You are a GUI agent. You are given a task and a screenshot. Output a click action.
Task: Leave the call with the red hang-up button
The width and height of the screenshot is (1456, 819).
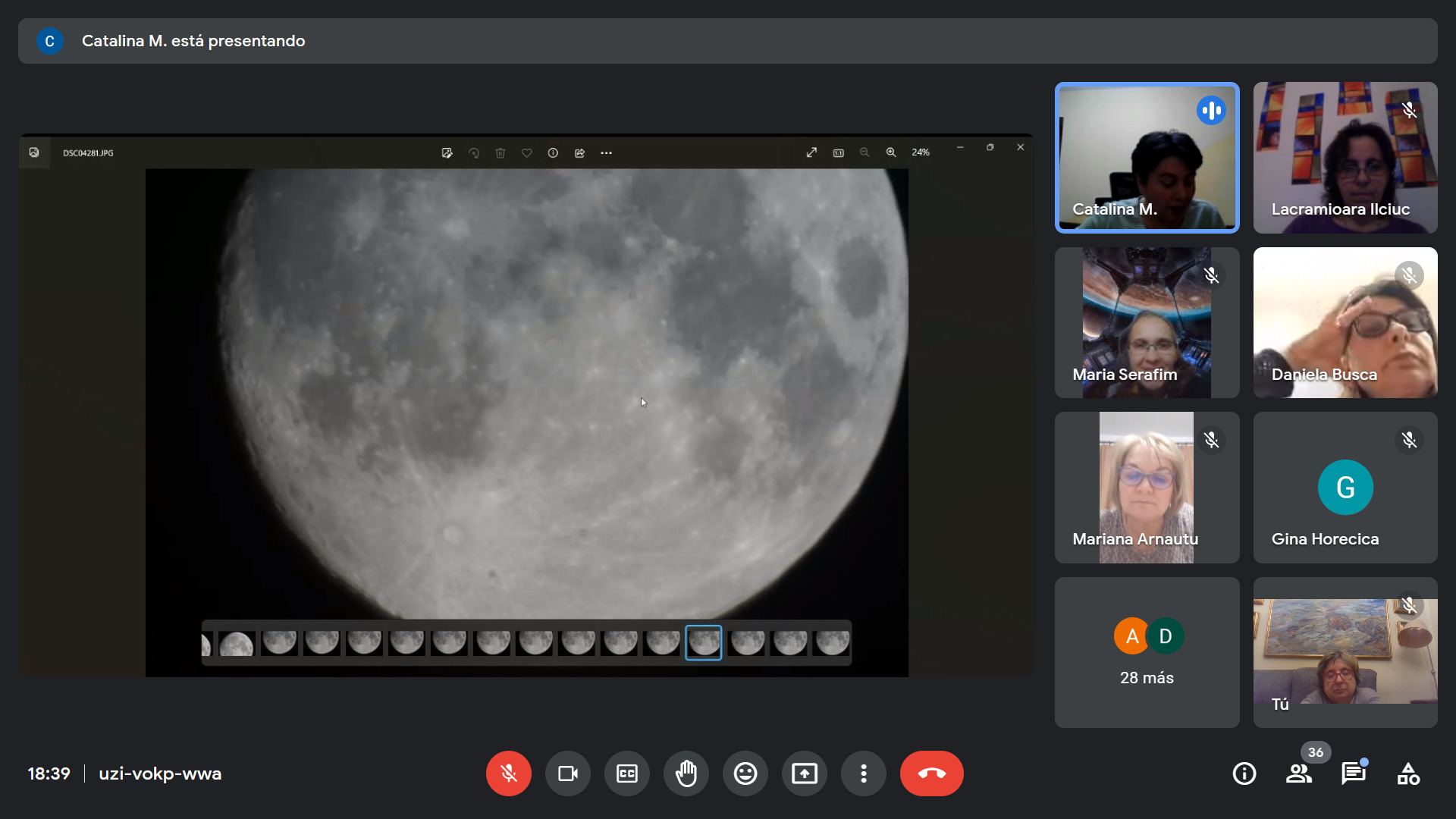pos(931,773)
